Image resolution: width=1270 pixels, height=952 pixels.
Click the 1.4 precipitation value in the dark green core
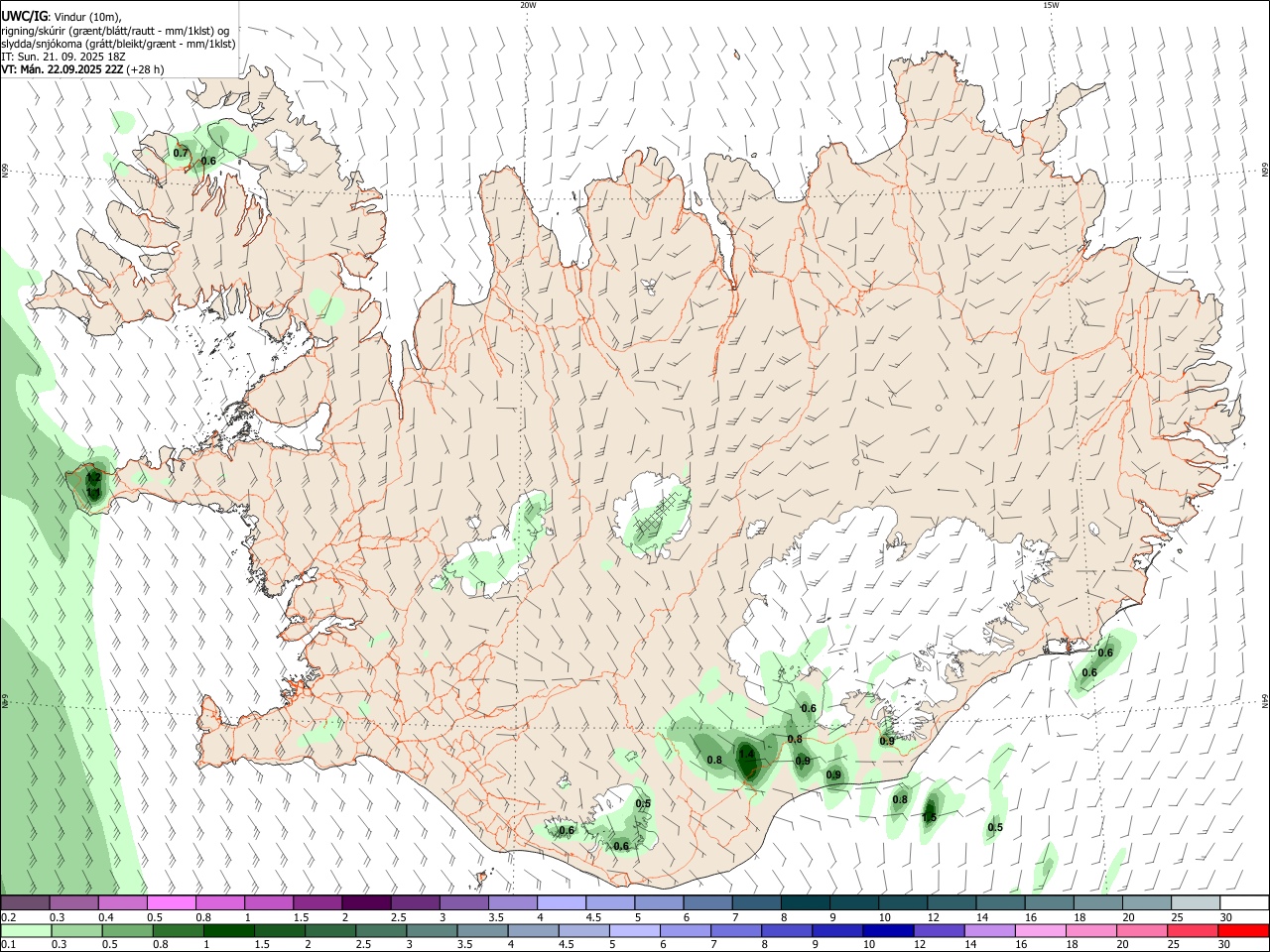[x=747, y=755]
